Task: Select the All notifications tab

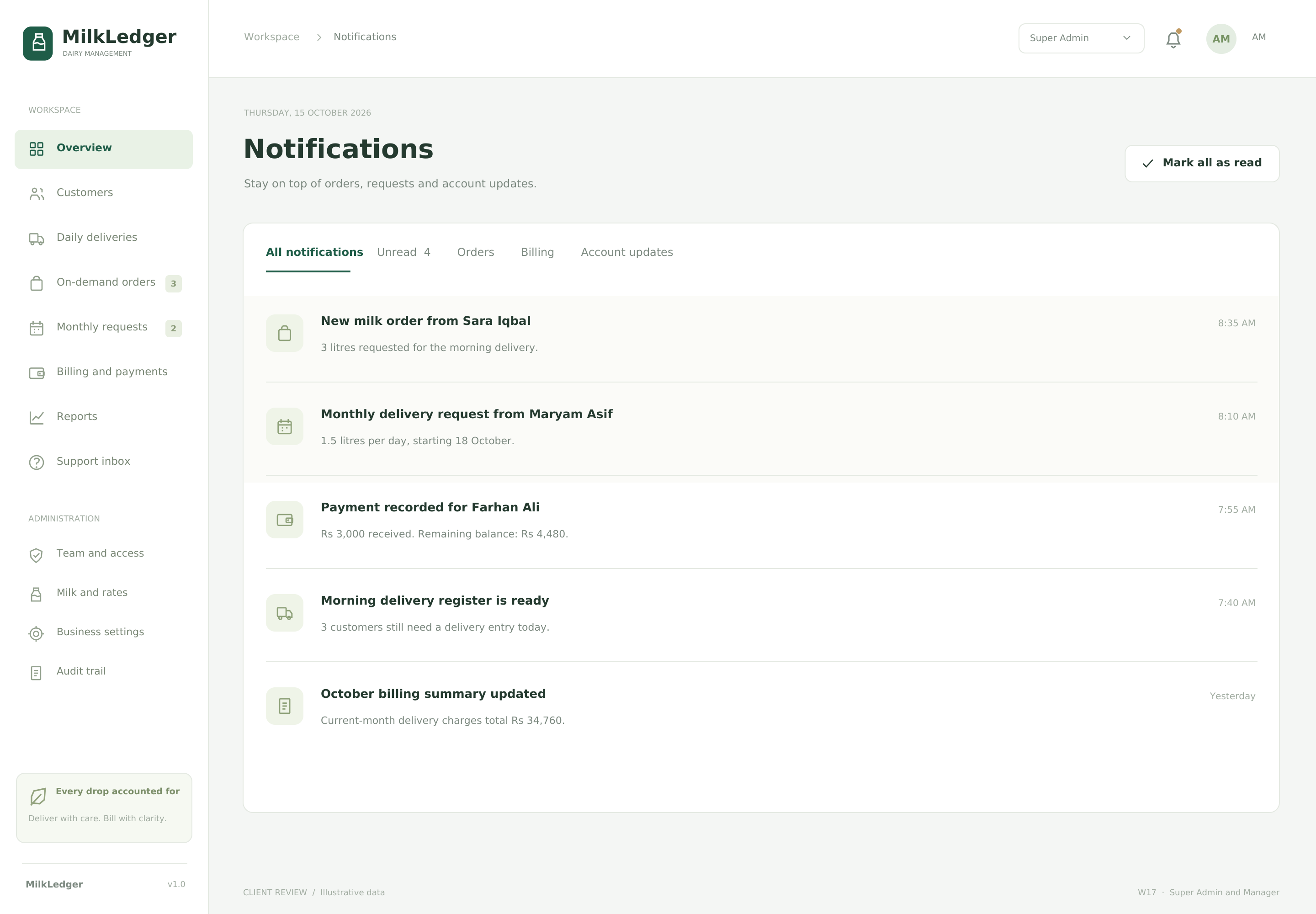Action: coord(314,253)
